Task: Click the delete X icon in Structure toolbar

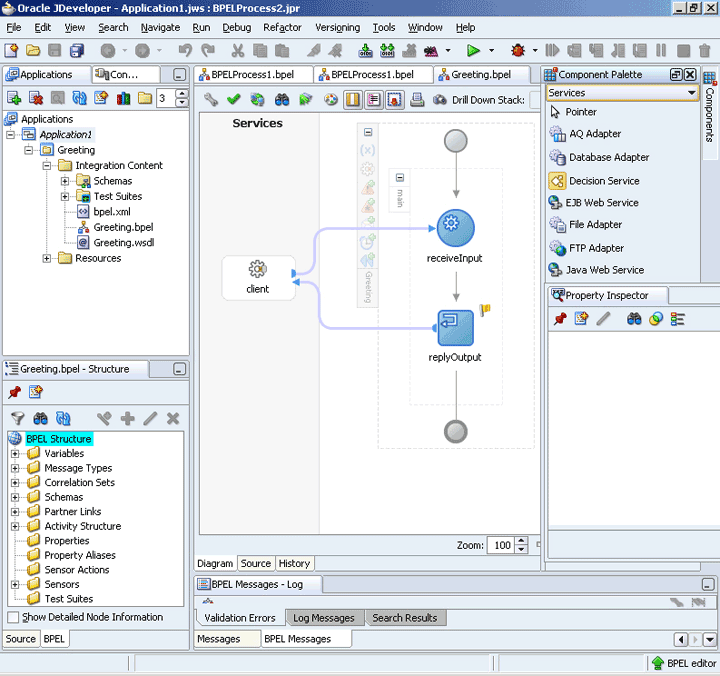Action: (173, 418)
